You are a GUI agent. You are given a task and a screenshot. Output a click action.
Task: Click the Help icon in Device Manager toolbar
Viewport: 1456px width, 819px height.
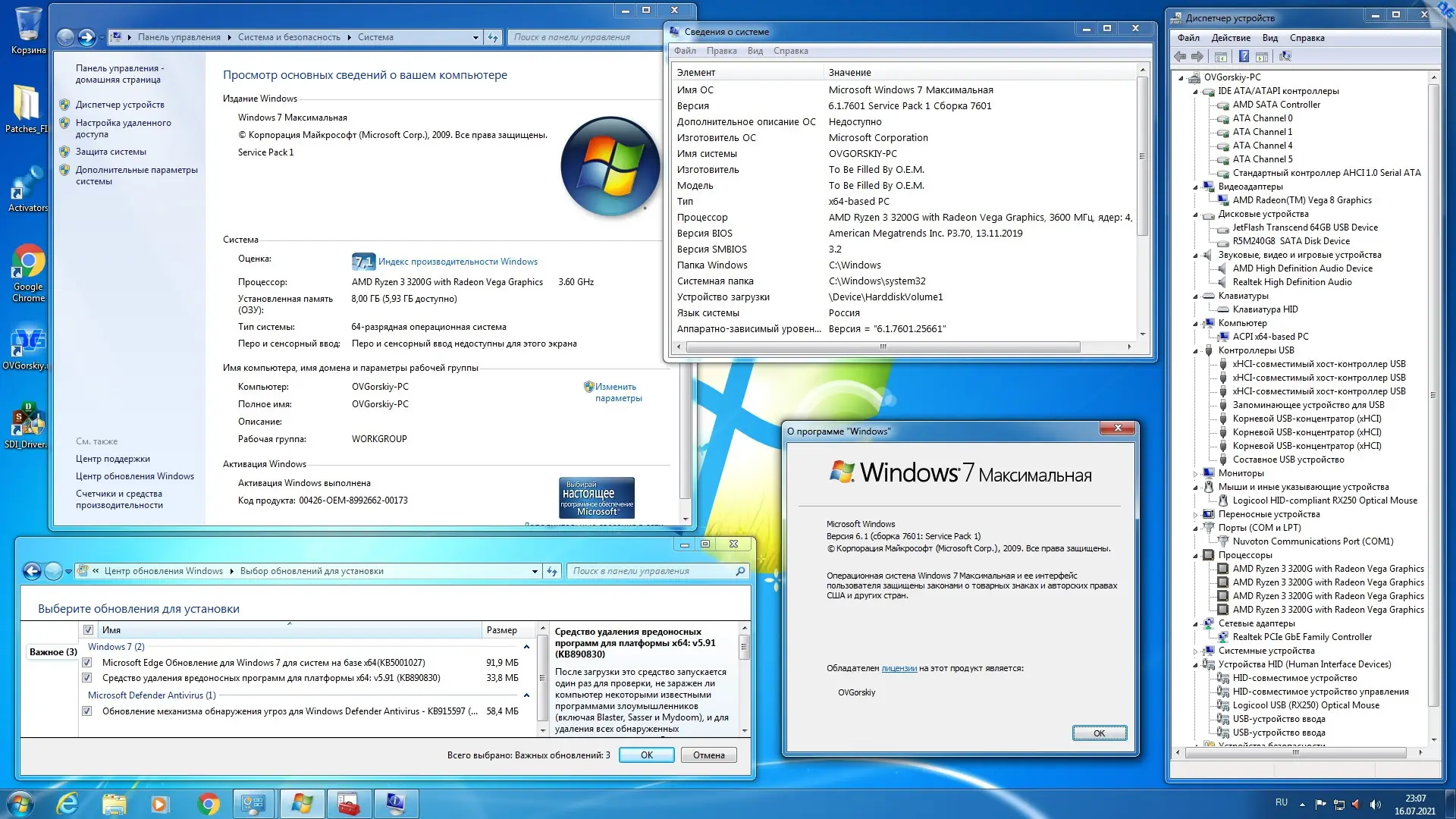coord(1244,56)
